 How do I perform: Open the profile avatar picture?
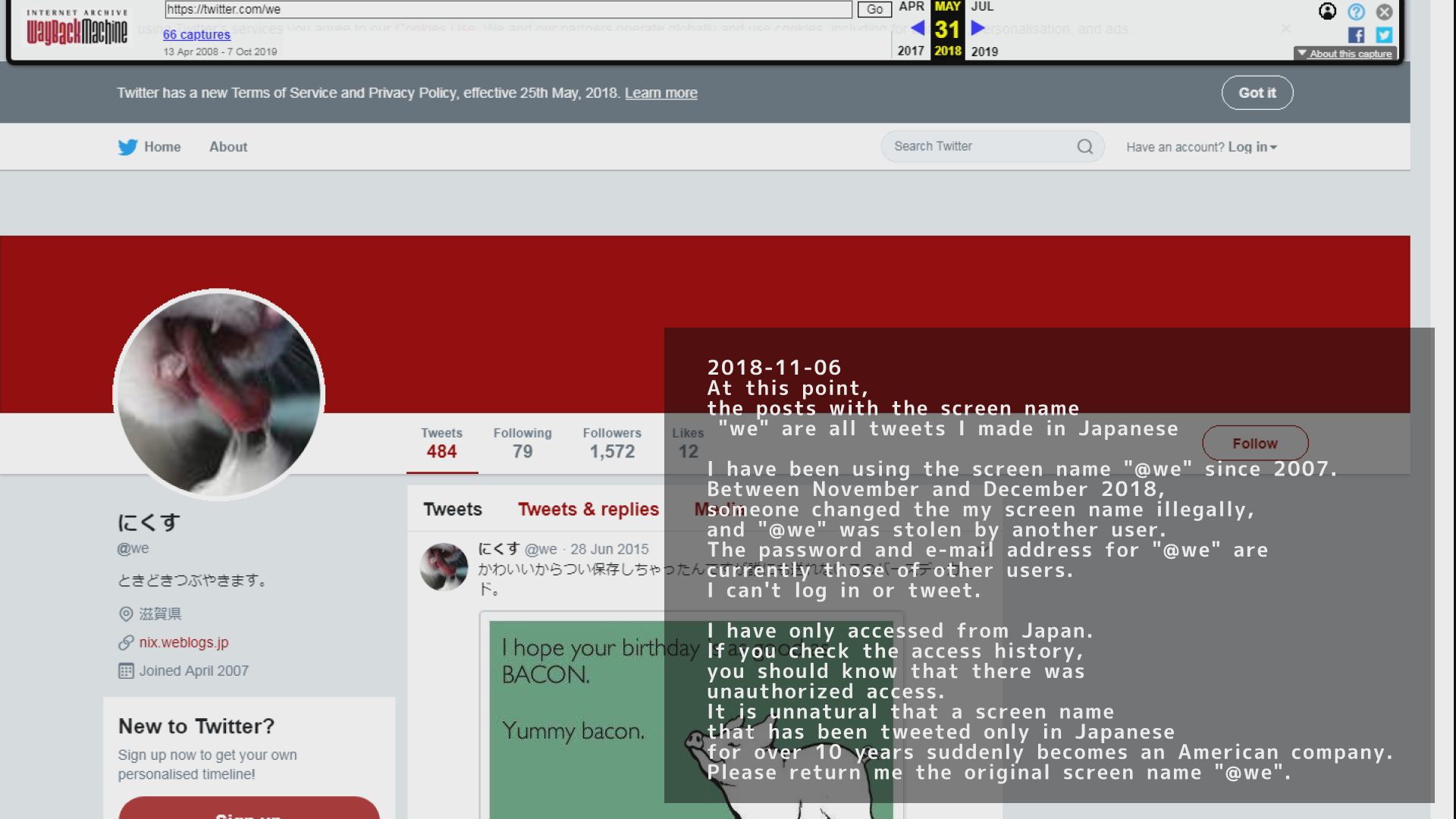click(219, 394)
